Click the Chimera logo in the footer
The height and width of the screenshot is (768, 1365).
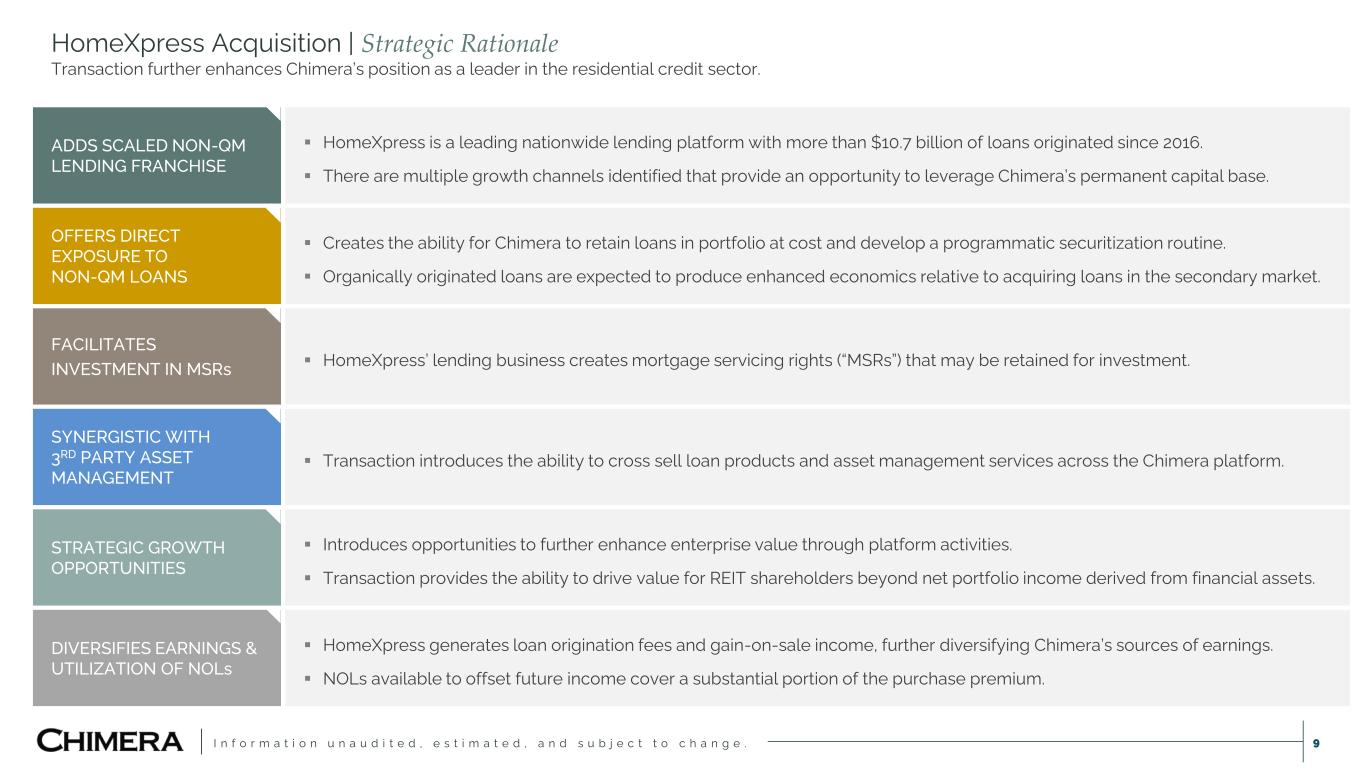pyautogui.click(x=110, y=742)
